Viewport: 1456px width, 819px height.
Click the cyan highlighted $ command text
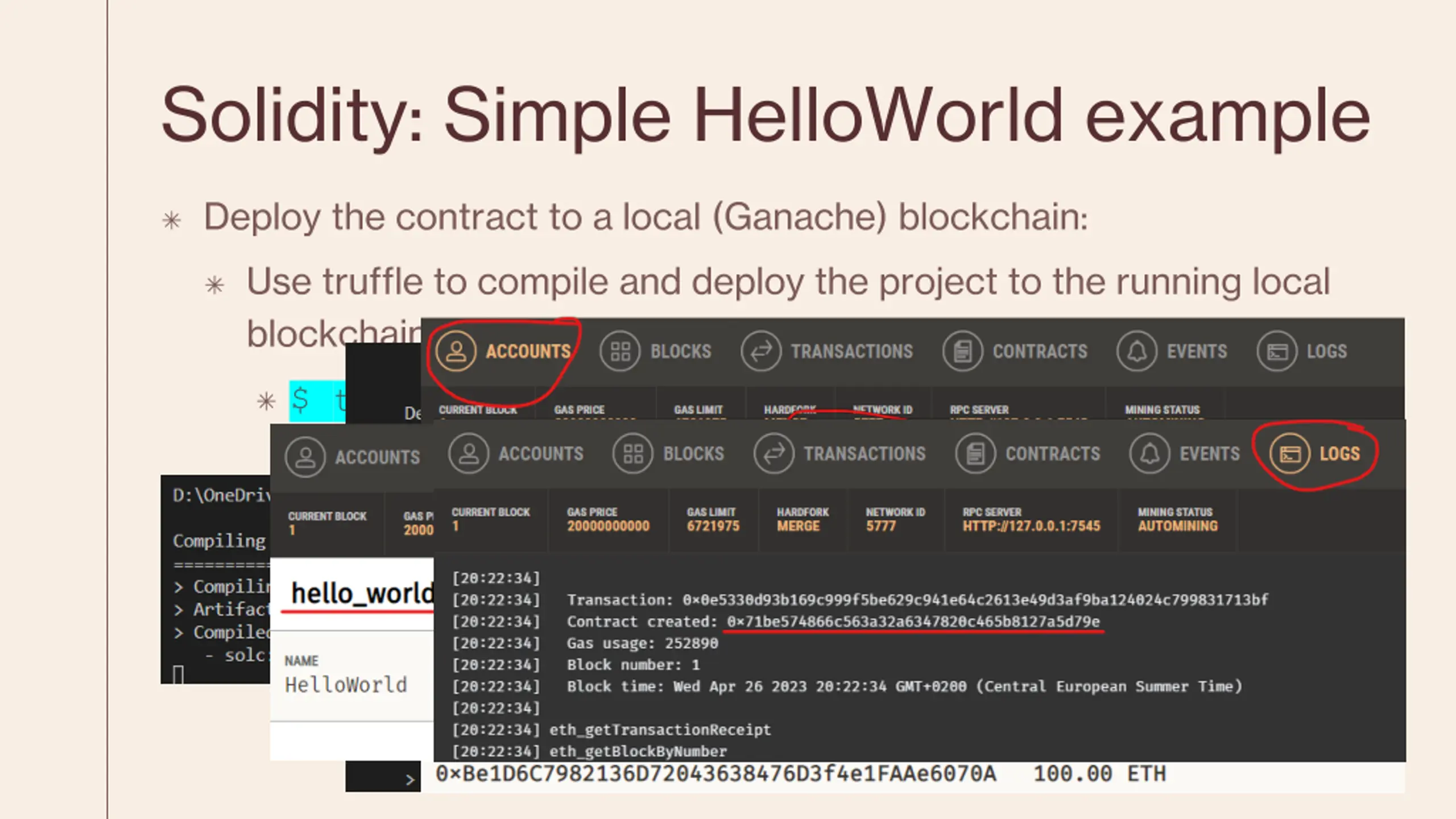(317, 401)
